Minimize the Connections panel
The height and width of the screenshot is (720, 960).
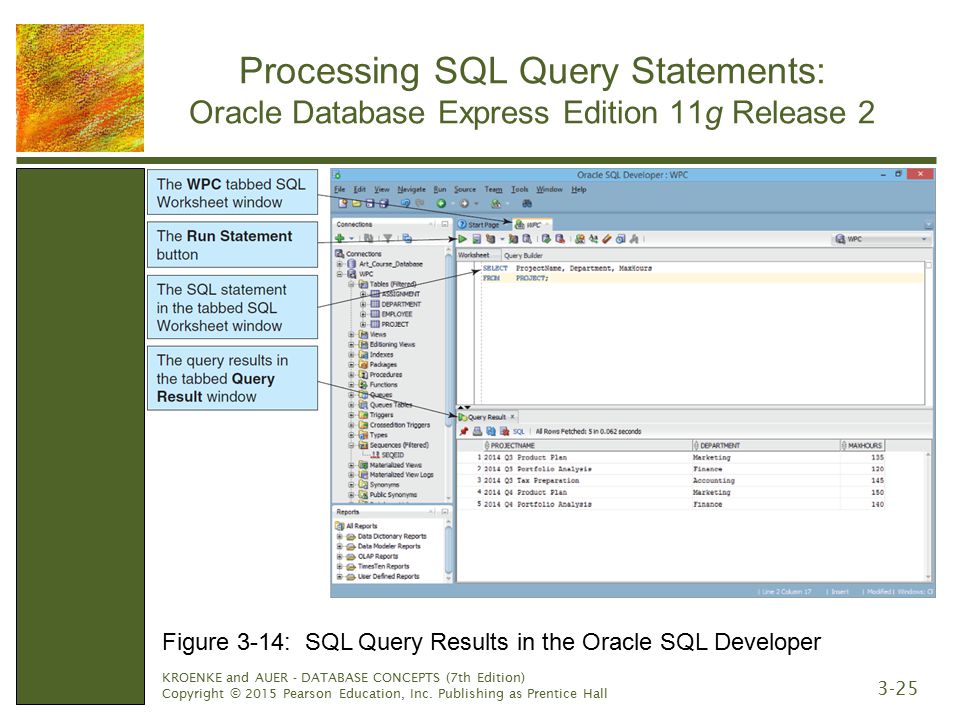tap(445, 224)
